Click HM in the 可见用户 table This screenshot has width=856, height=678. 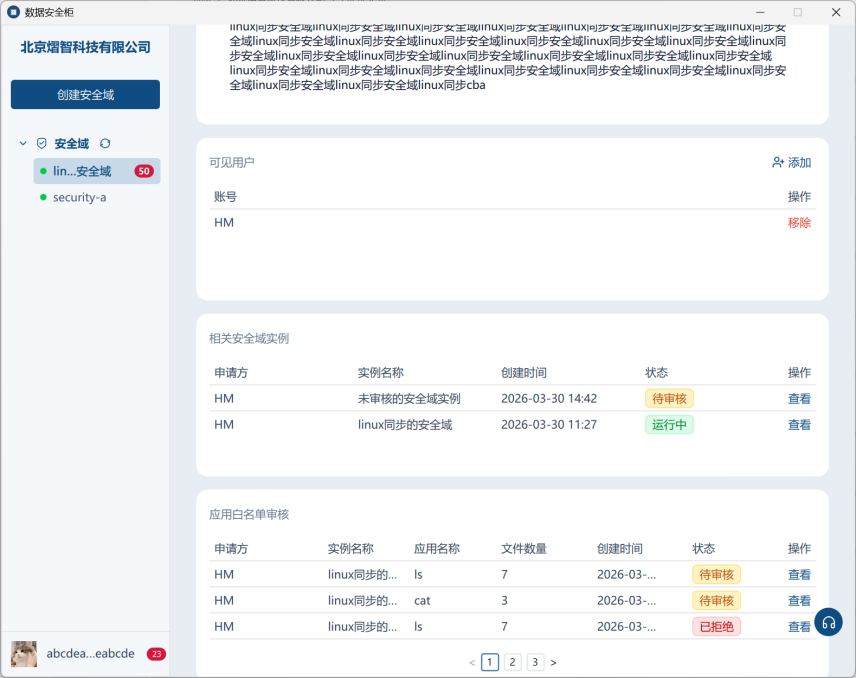[224, 223]
